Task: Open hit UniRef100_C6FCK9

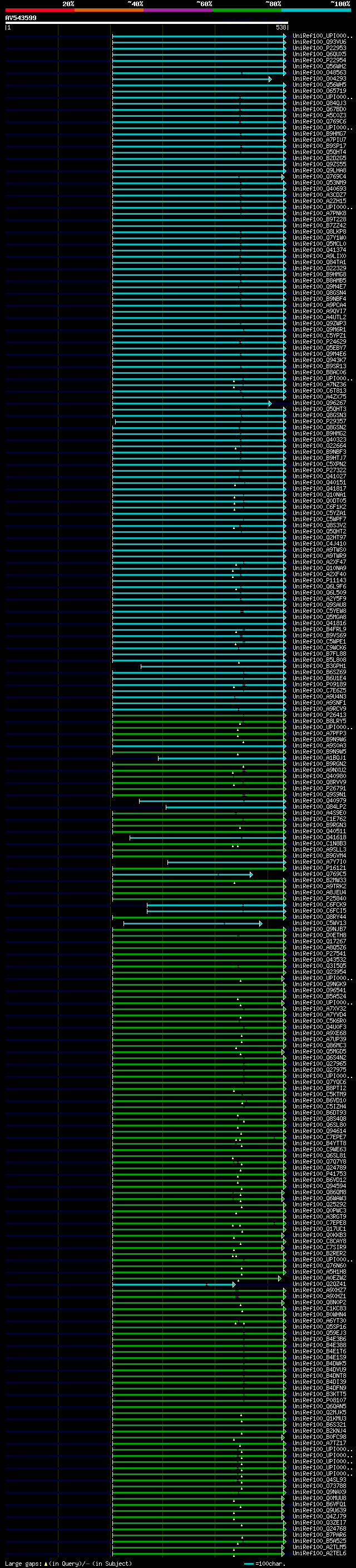Action: [319, 904]
